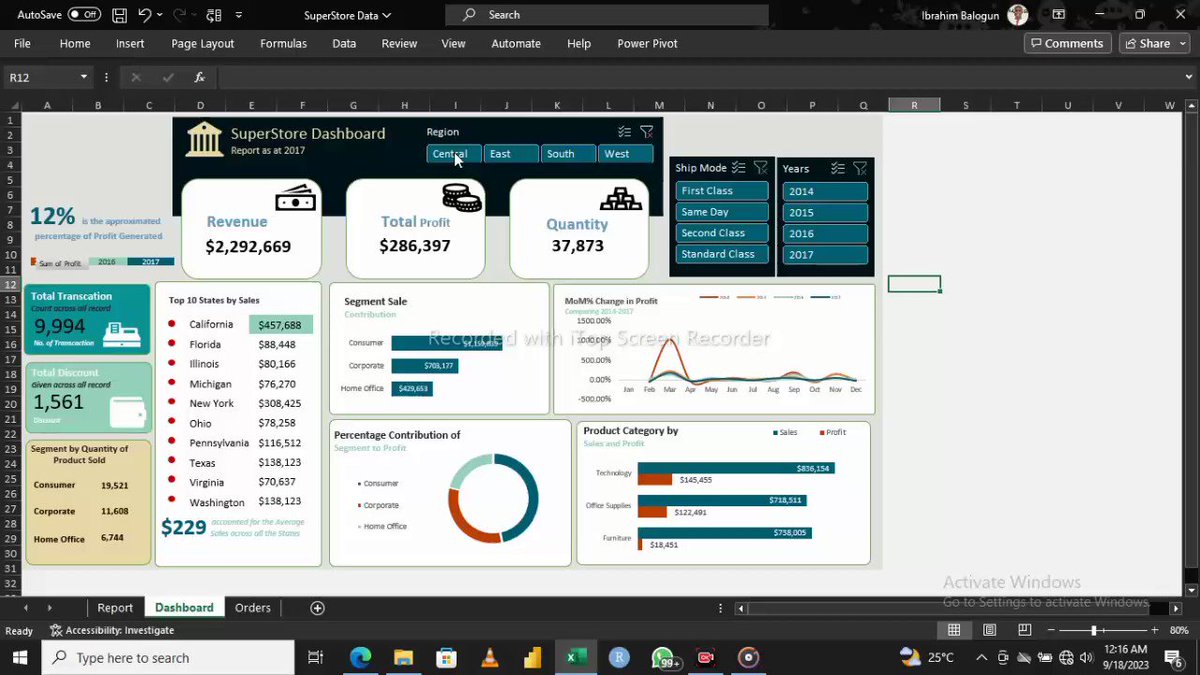Select the 2014 year slicer button
The height and width of the screenshot is (675, 1200).
click(825, 192)
